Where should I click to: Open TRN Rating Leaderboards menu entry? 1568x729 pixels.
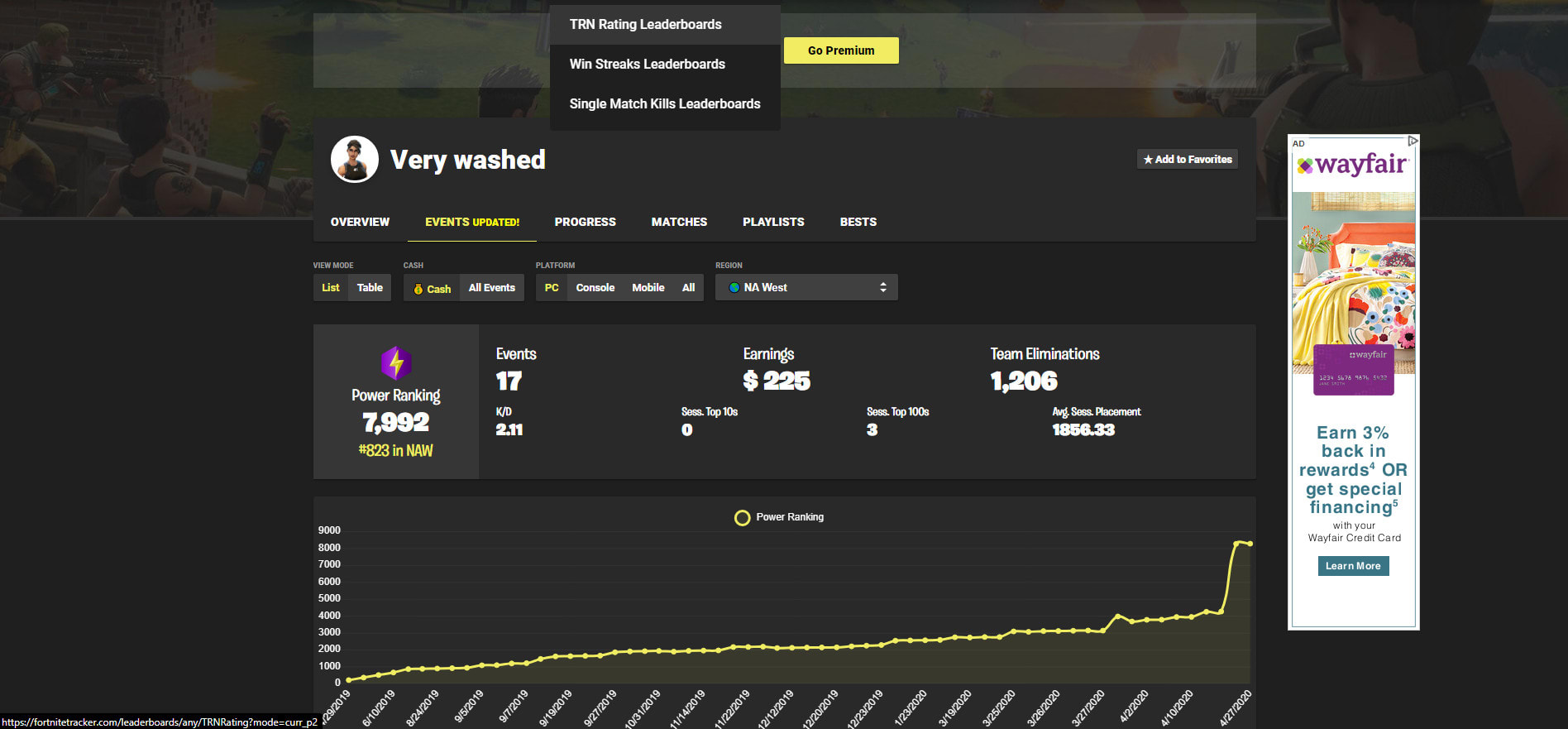[665, 25]
